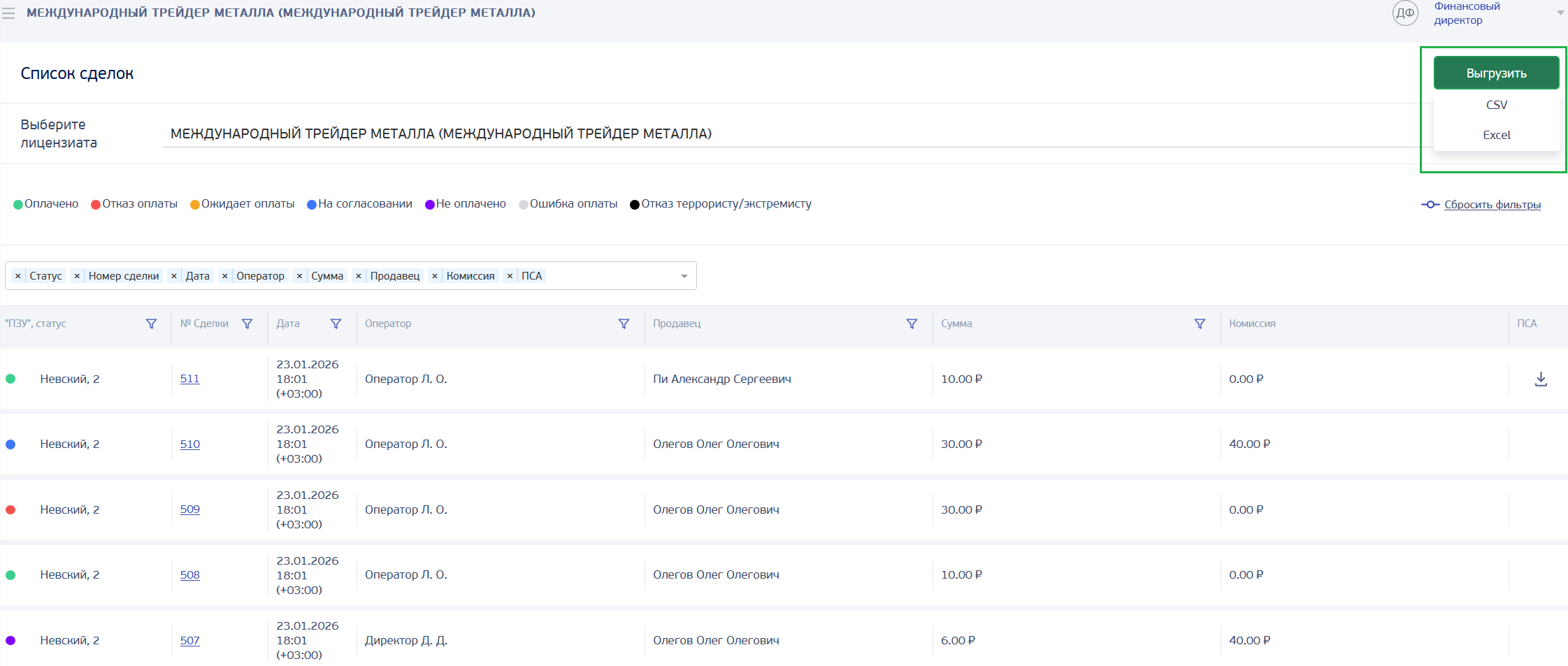Click blue status dot of deal 510
Viewport: 1568px width, 666px height.
point(10,444)
